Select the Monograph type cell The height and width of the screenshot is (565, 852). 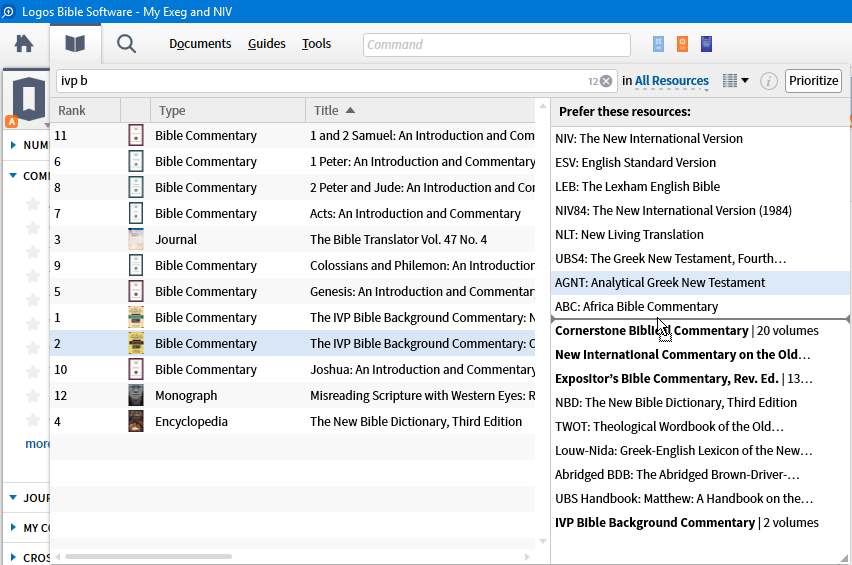(x=186, y=396)
